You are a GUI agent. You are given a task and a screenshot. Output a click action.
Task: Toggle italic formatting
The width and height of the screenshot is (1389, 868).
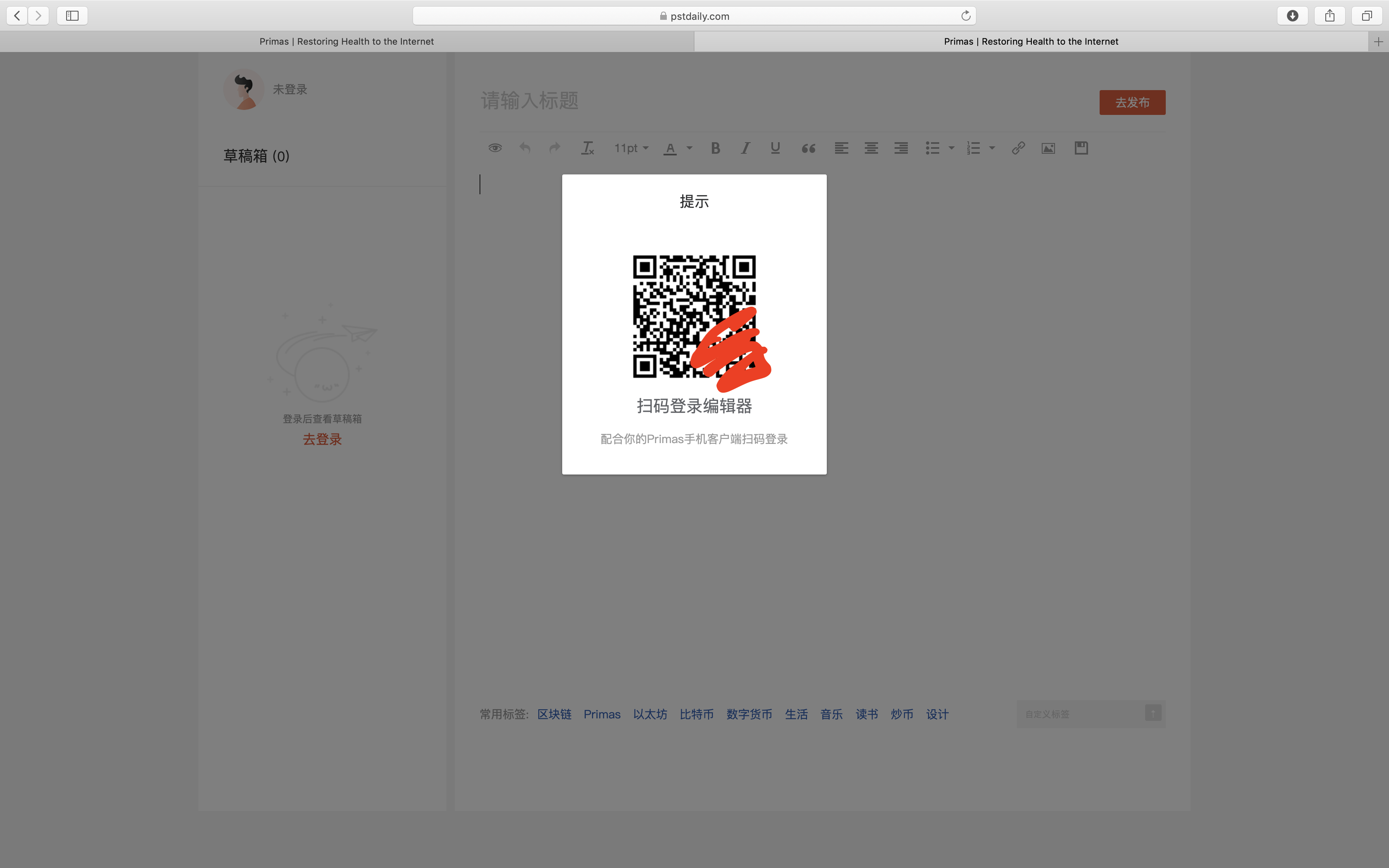pyautogui.click(x=745, y=148)
